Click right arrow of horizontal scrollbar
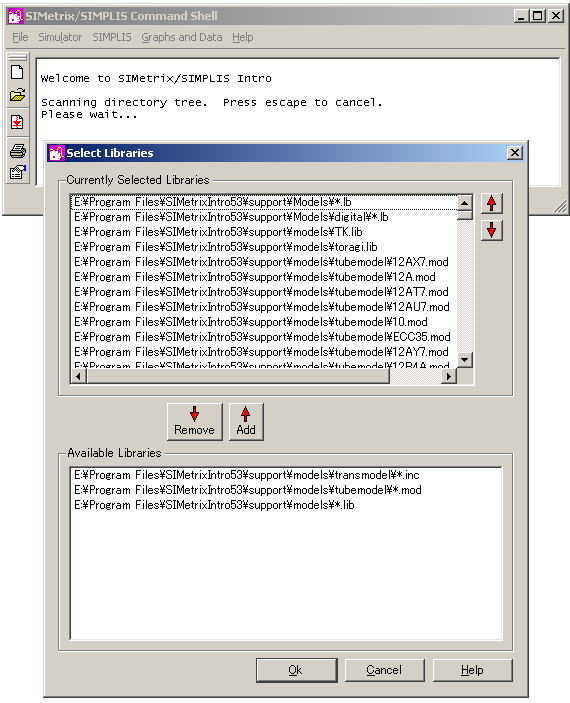Screen dimensions: 570x703 [x=448, y=376]
